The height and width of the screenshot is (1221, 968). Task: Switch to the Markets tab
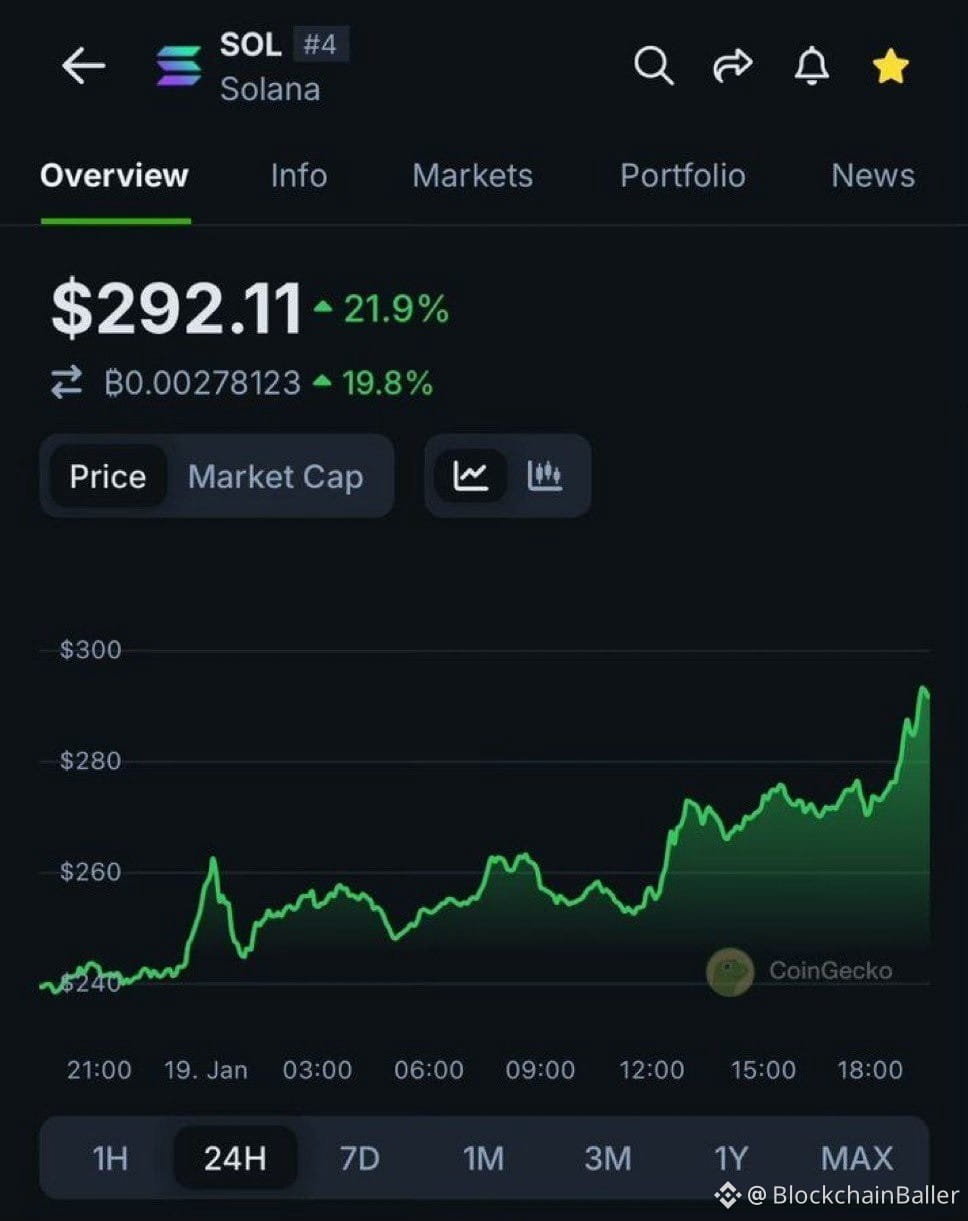coord(472,175)
